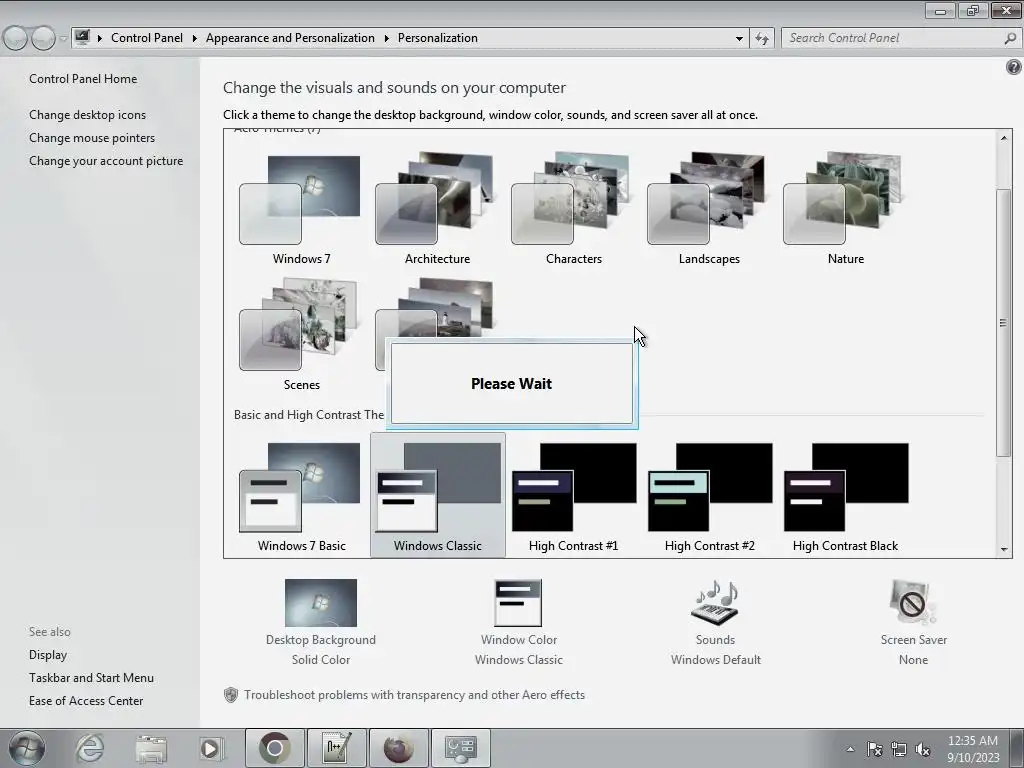Open Display from See also
This screenshot has height=768, width=1024.
pyautogui.click(x=48, y=654)
